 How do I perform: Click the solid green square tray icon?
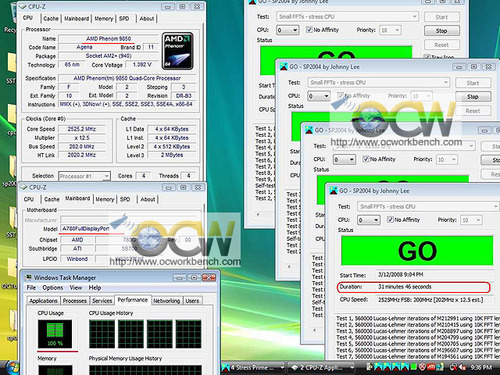[x=414, y=367]
